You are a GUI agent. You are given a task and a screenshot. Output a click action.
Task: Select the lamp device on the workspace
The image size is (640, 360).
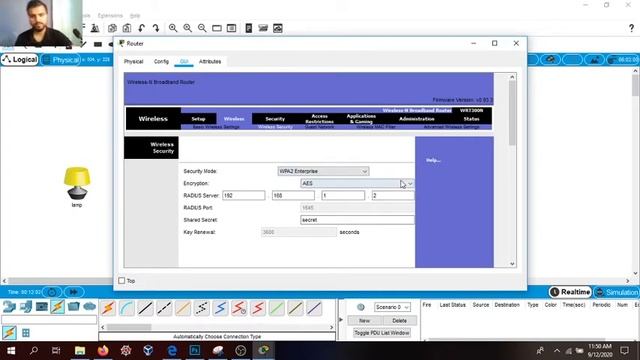[77, 183]
